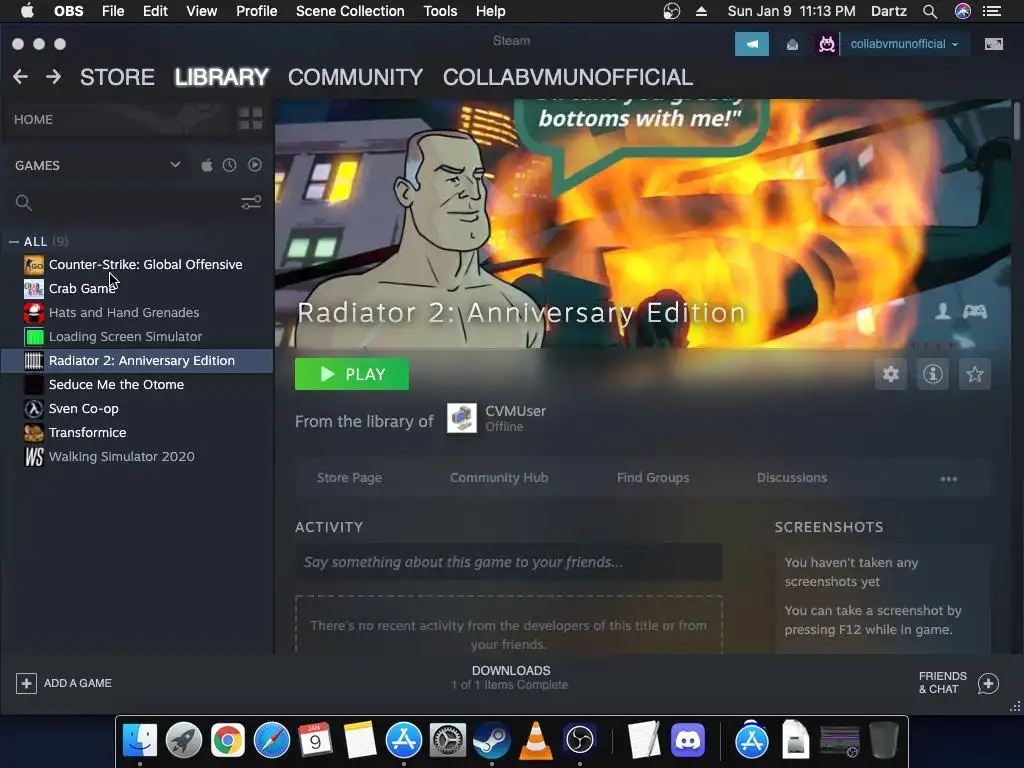Open the friend inbox envelope icon

[792, 44]
